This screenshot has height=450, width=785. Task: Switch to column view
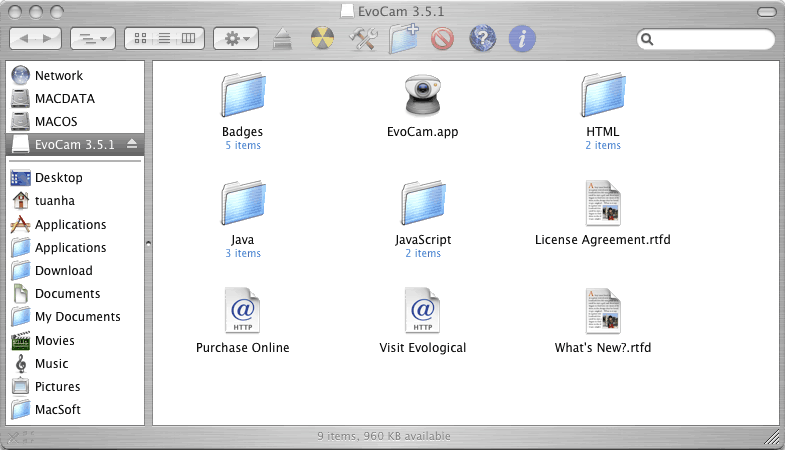(x=189, y=39)
